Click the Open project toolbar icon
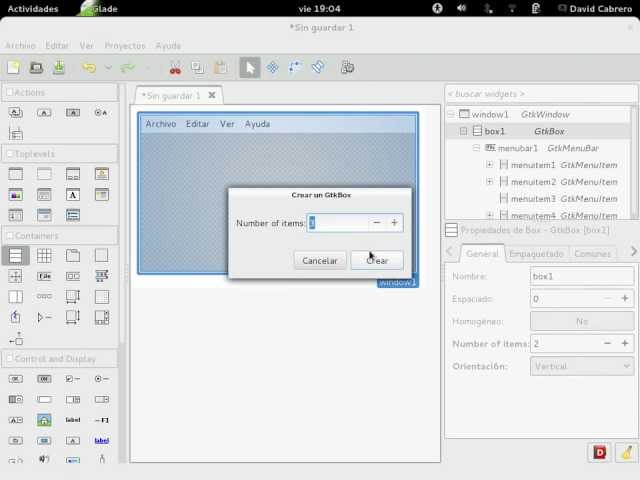 point(36,67)
